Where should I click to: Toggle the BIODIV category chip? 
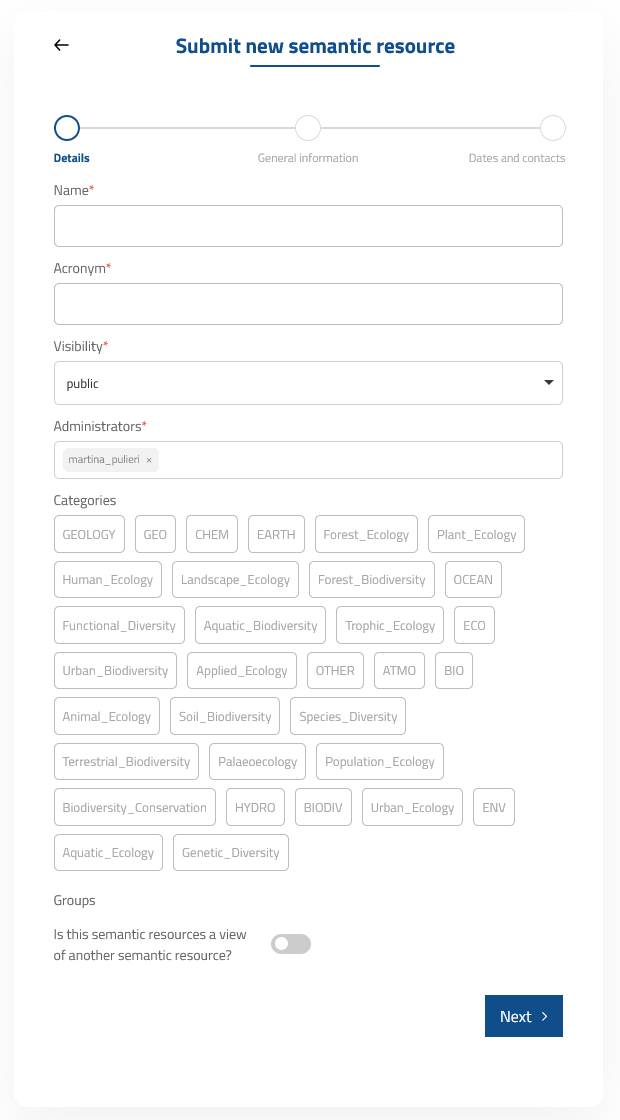(323, 807)
